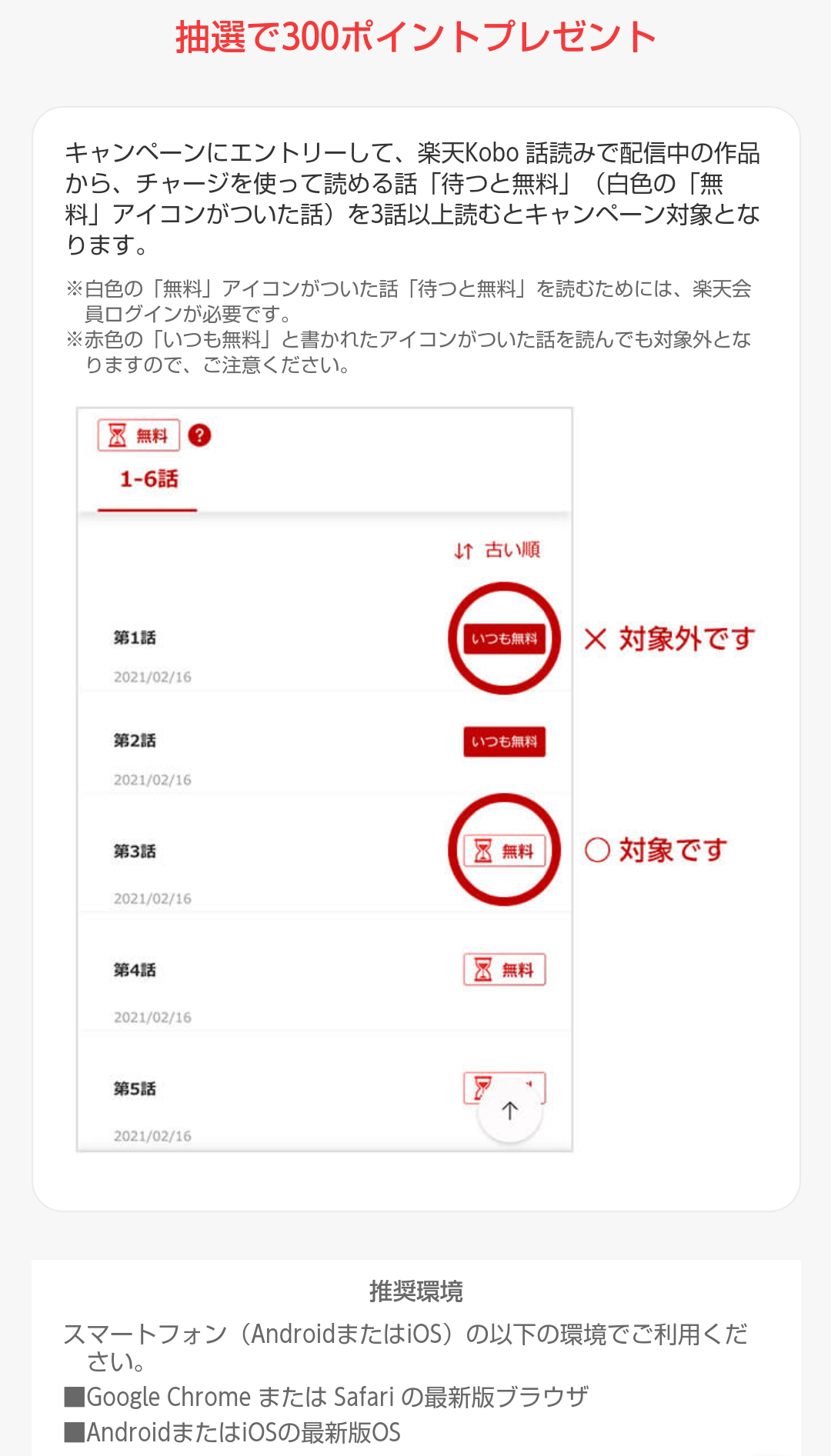
Task: Click the hourglass 無料 badge on 第4話
Action: point(504,969)
